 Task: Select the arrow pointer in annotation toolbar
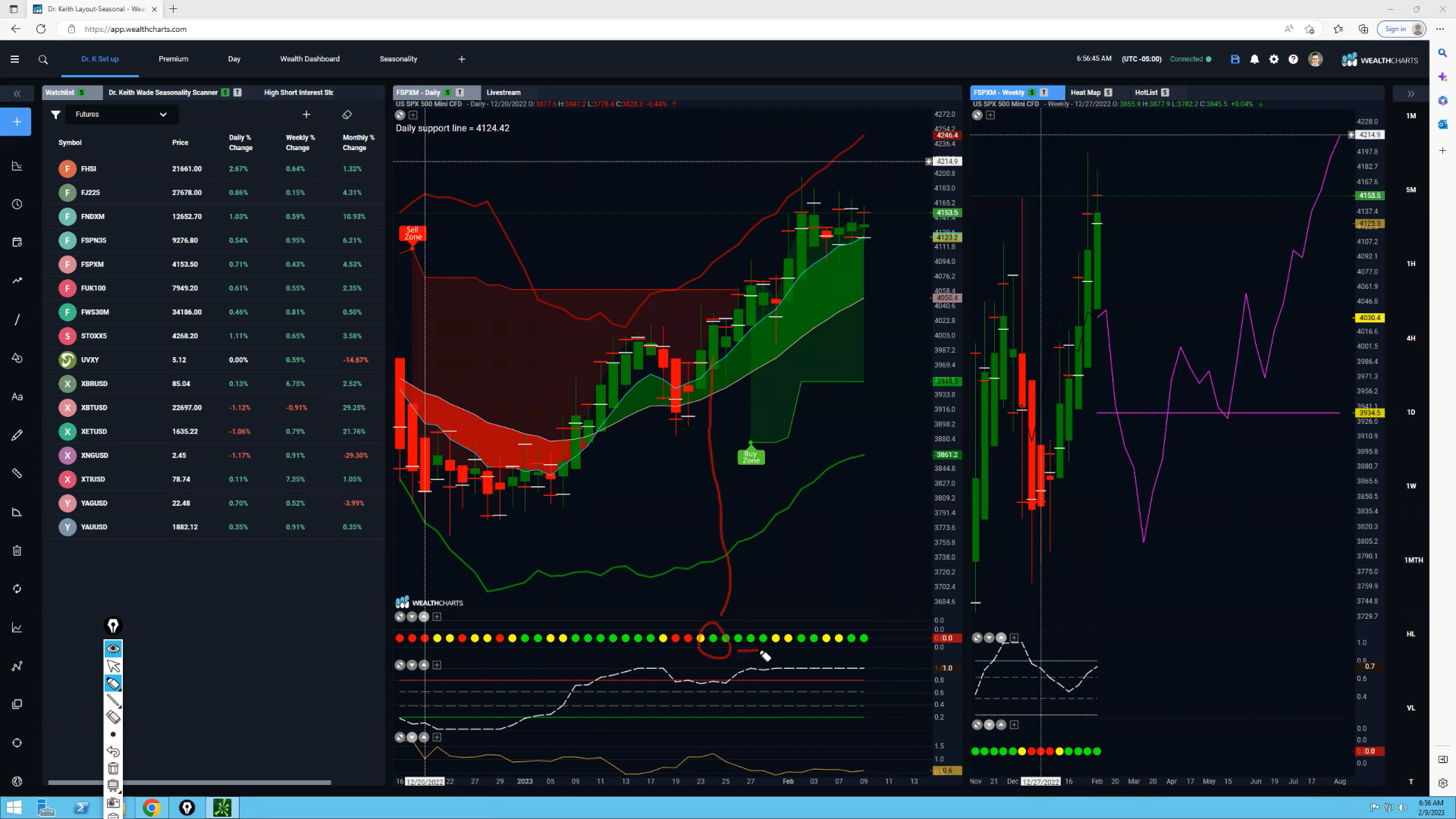[x=113, y=666]
